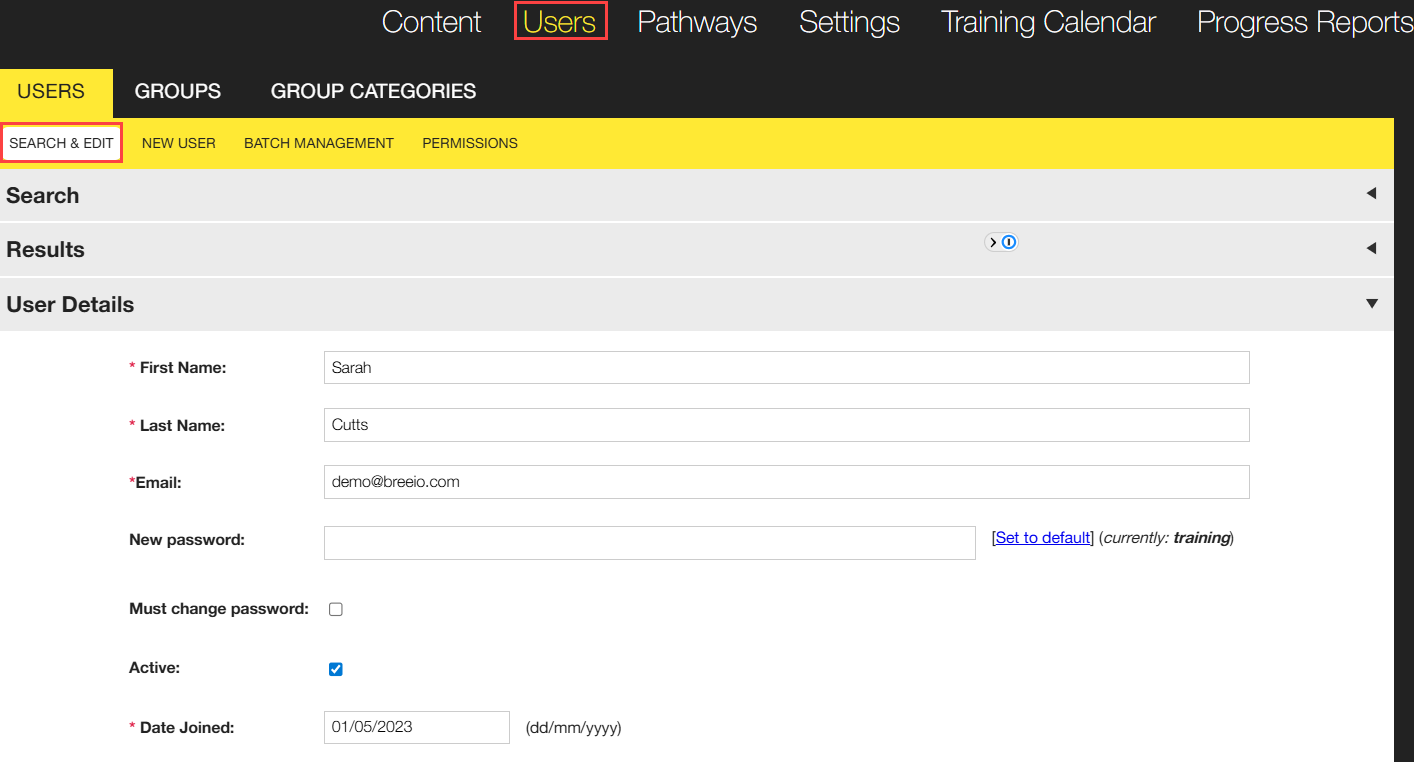Collapse the User Details section arrow
Screen dimensions: 1414x762
pyautogui.click(x=1371, y=304)
